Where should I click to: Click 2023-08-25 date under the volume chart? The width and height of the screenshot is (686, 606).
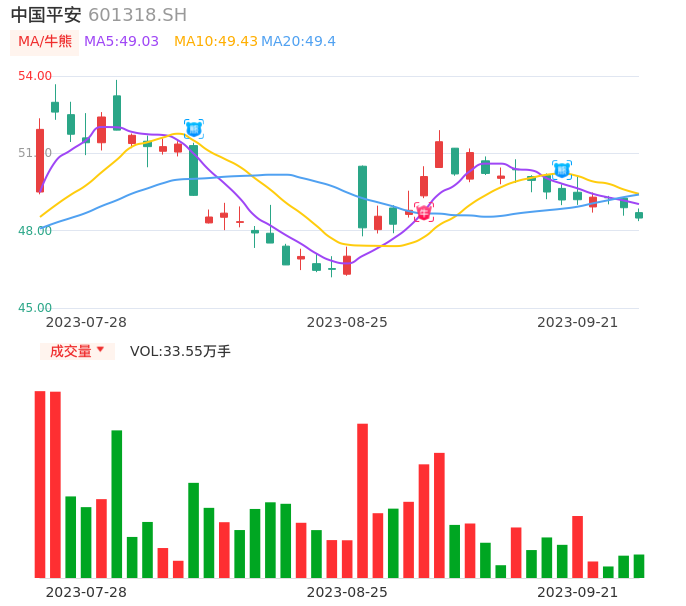[347, 592]
